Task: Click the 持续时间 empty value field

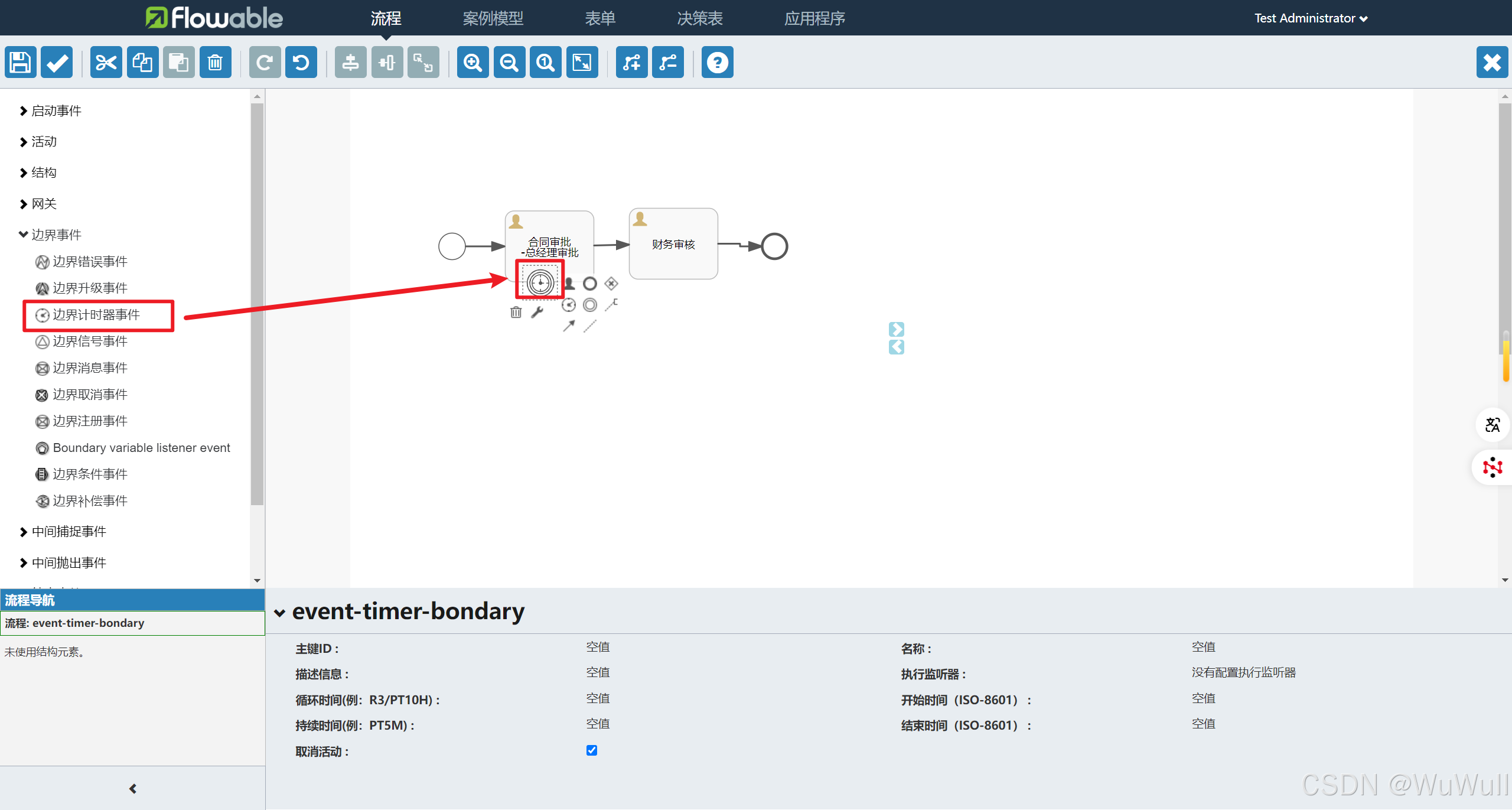Action: (598, 724)
